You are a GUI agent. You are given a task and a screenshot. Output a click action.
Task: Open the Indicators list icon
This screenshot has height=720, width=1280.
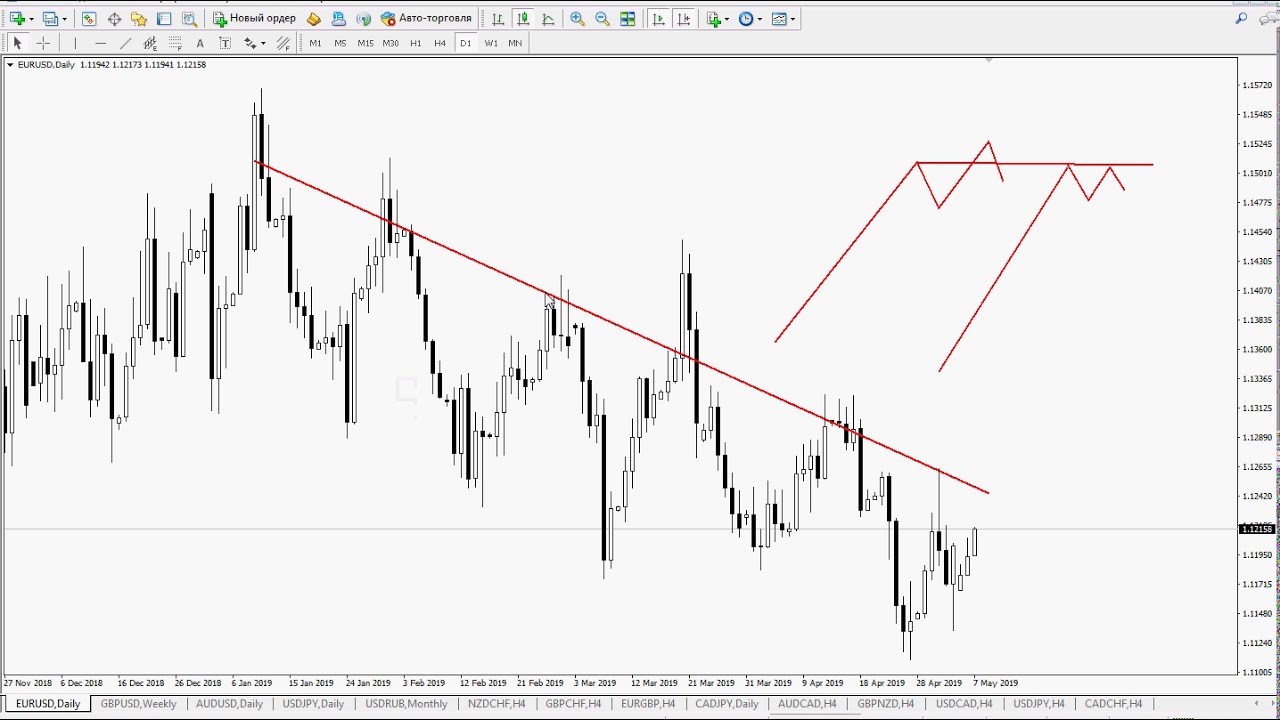tap(713, 19)
